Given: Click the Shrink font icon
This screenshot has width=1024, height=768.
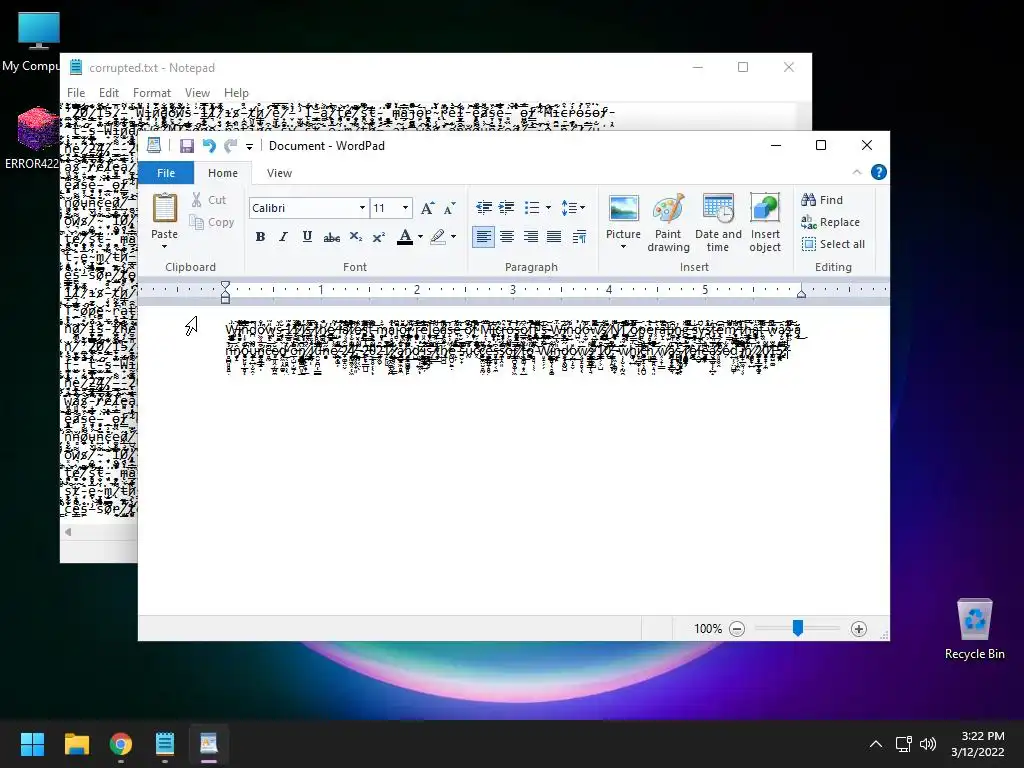Looking at the screenshot, I should (449, 208).
